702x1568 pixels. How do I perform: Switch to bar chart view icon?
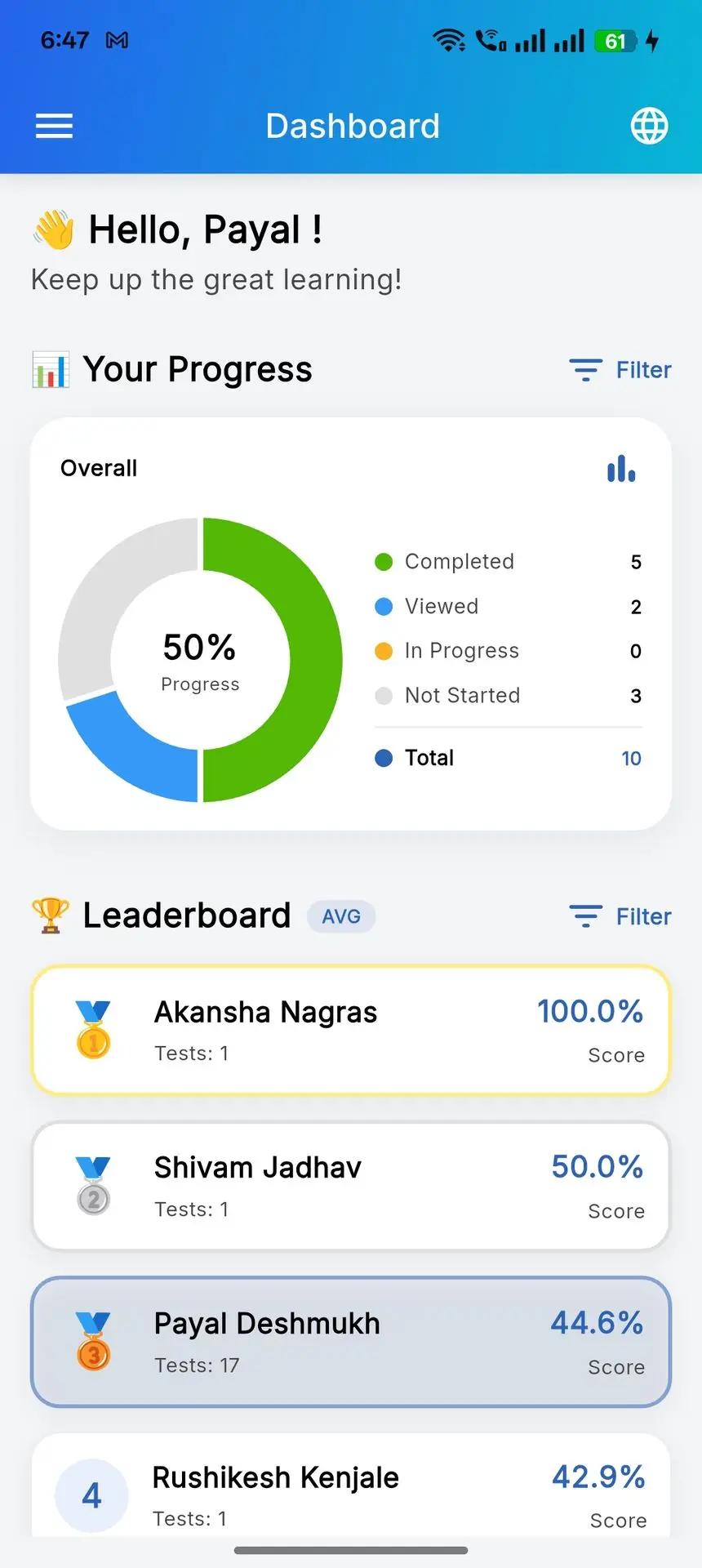point(620,469)
